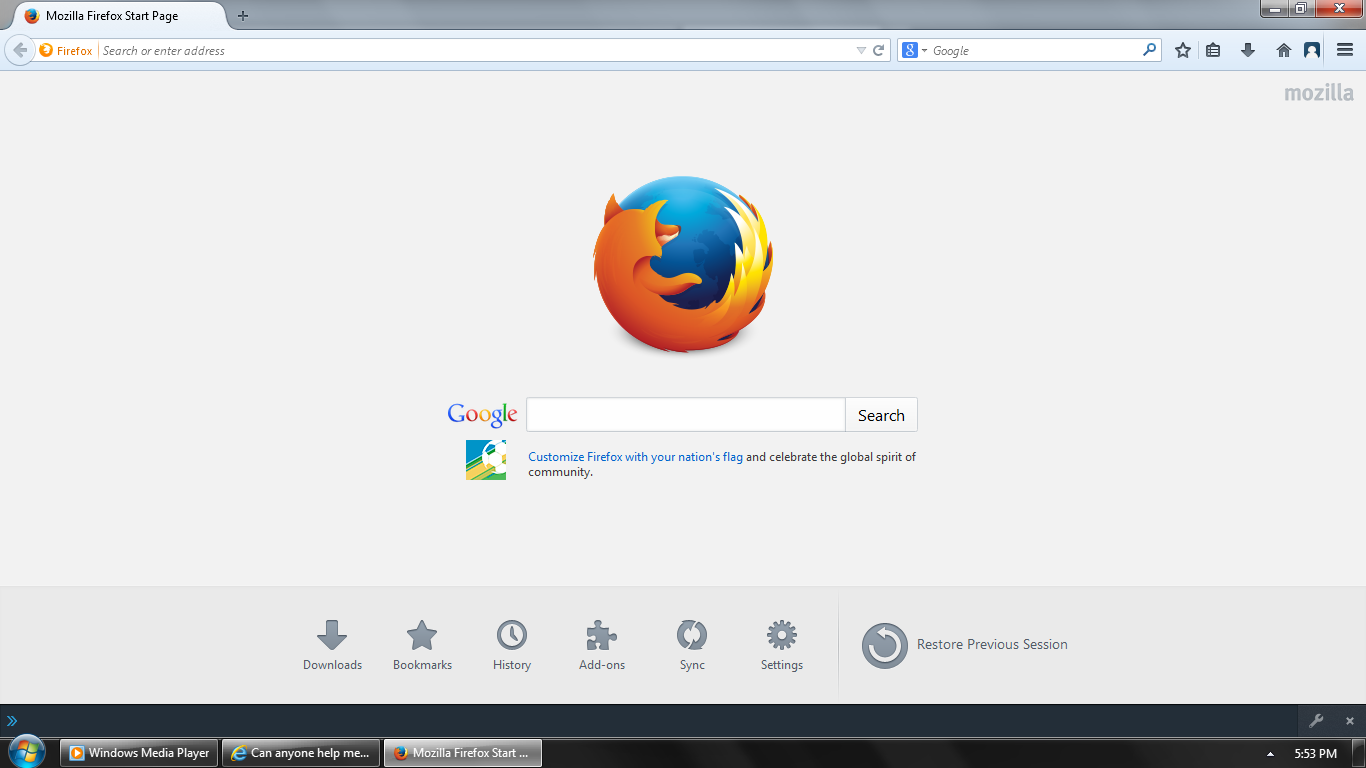Focus the developer toolbar command line

[660, 720]
